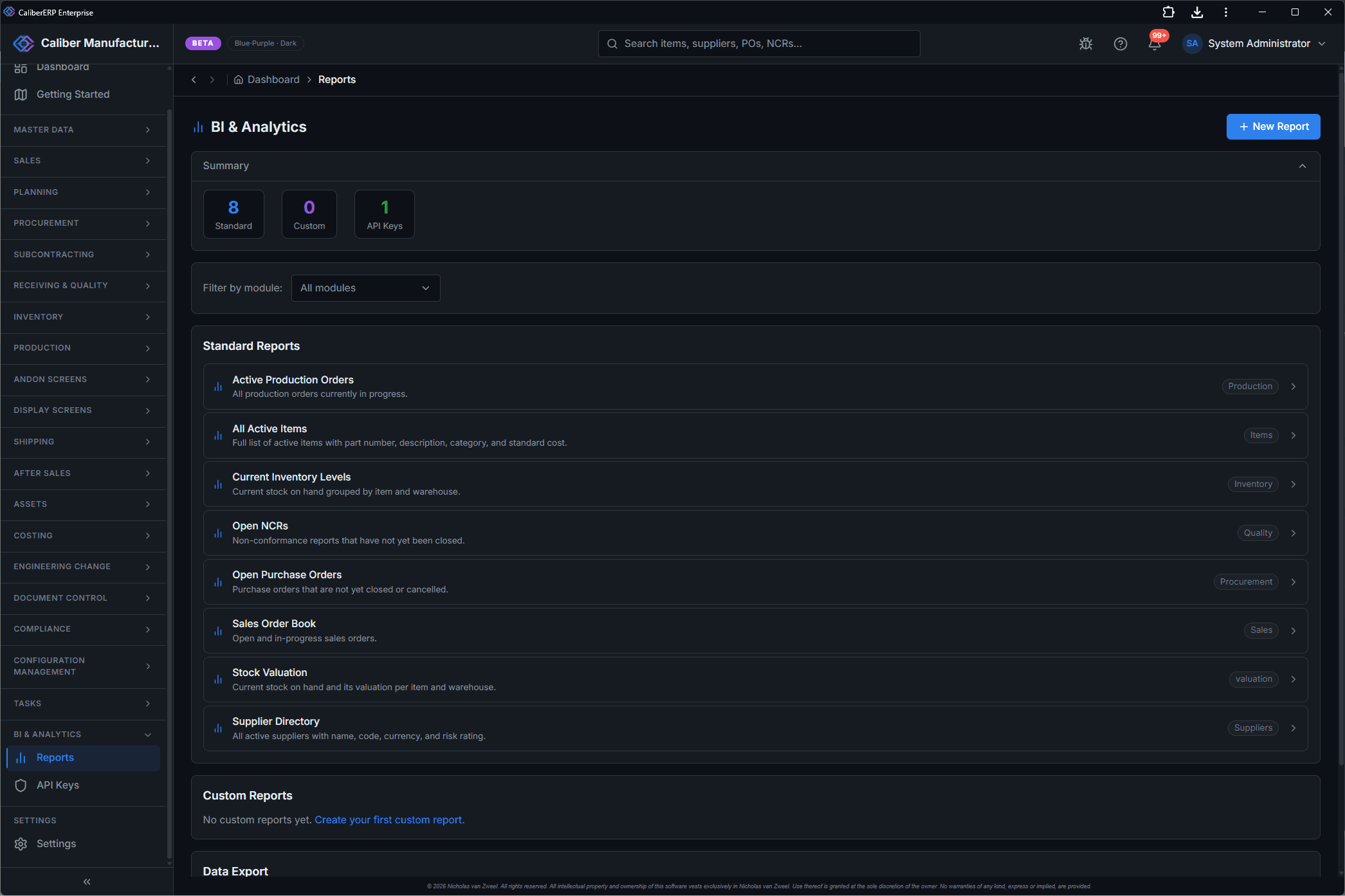1345x896 pixels.
Task: Expand the RECEIVING & QUALITY section
Action: pyautogui.click(x=84, y=286)
